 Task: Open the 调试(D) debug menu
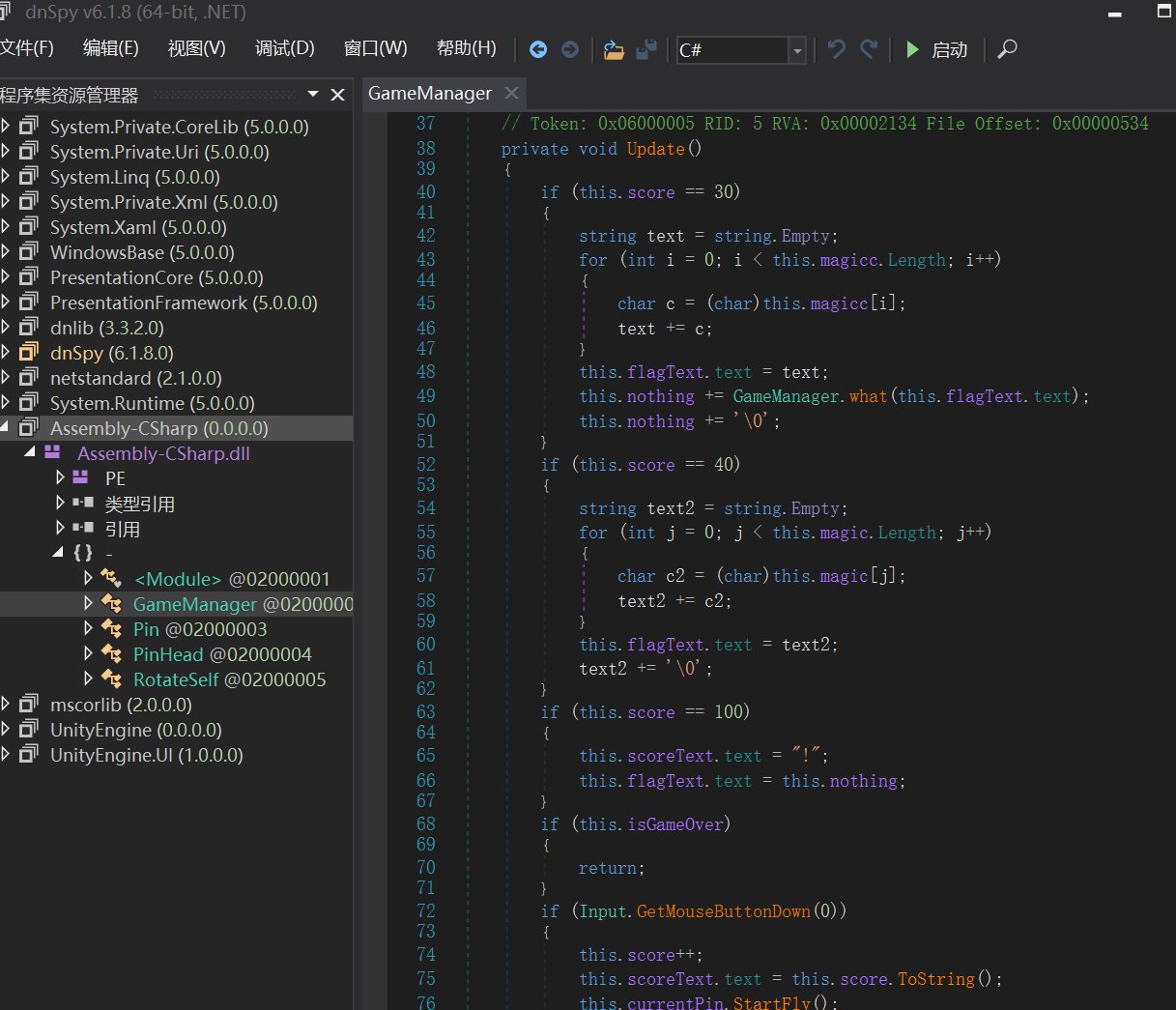pos(284,48)
